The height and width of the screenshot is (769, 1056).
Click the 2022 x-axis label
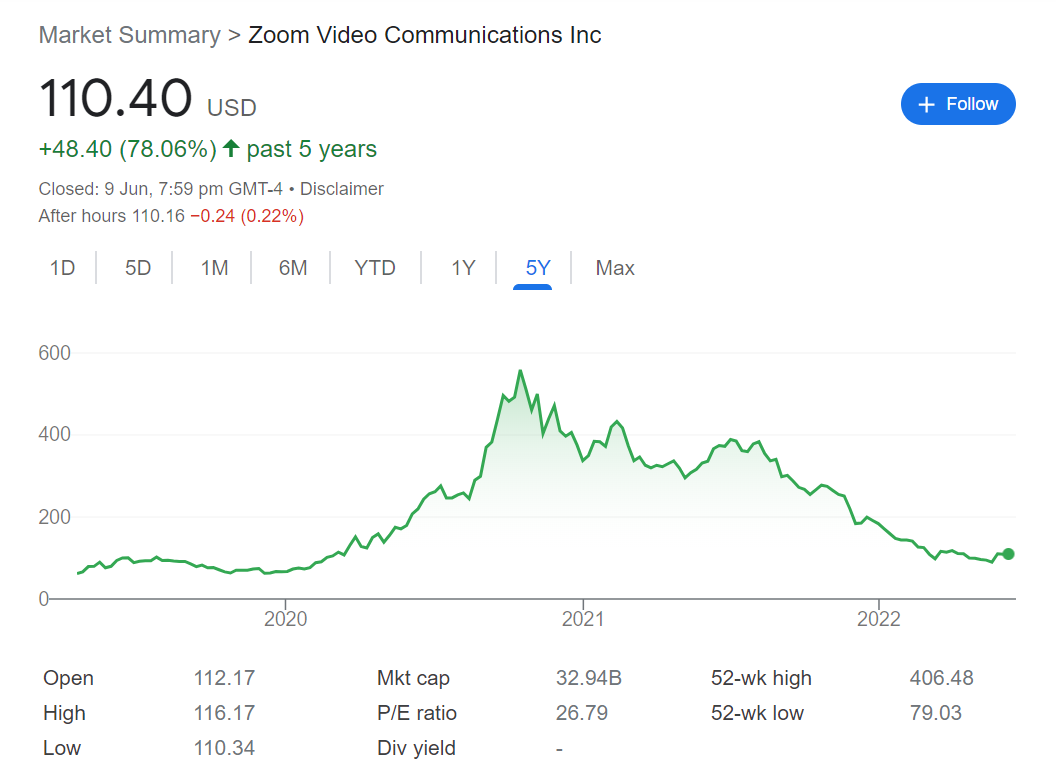pyautogui.click(x=878, y=620)
